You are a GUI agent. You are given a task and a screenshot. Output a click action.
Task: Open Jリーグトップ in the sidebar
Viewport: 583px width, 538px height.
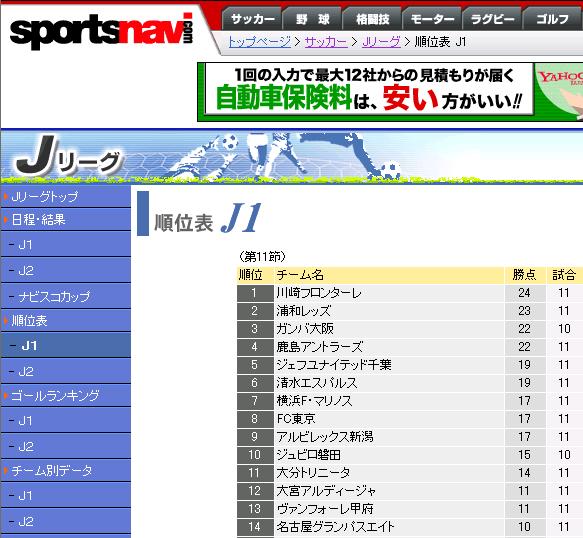[x=45, y=196]
